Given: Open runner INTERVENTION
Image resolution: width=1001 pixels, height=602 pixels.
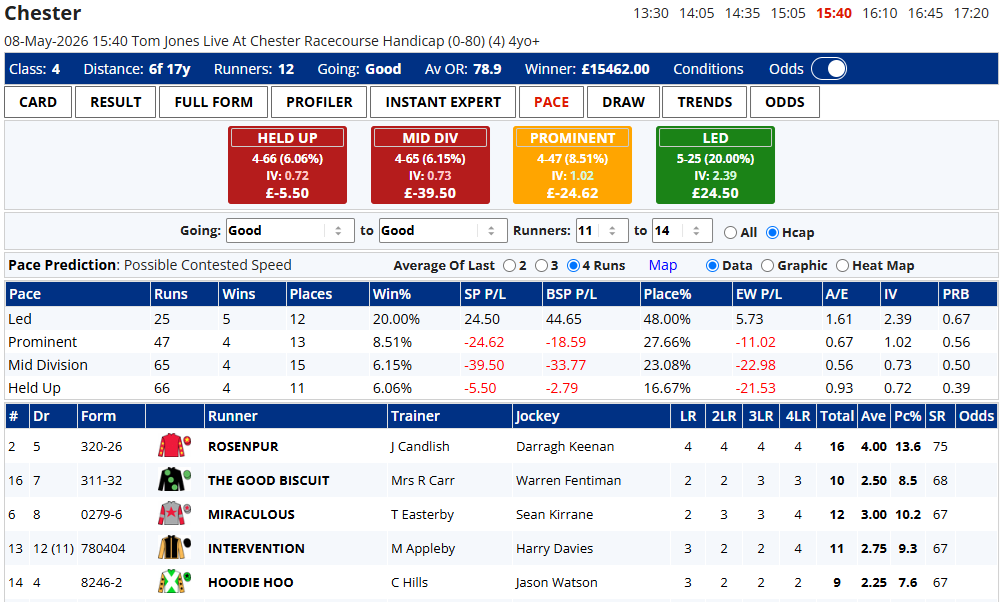Looking at the screenshot, I should pos(256,548).
